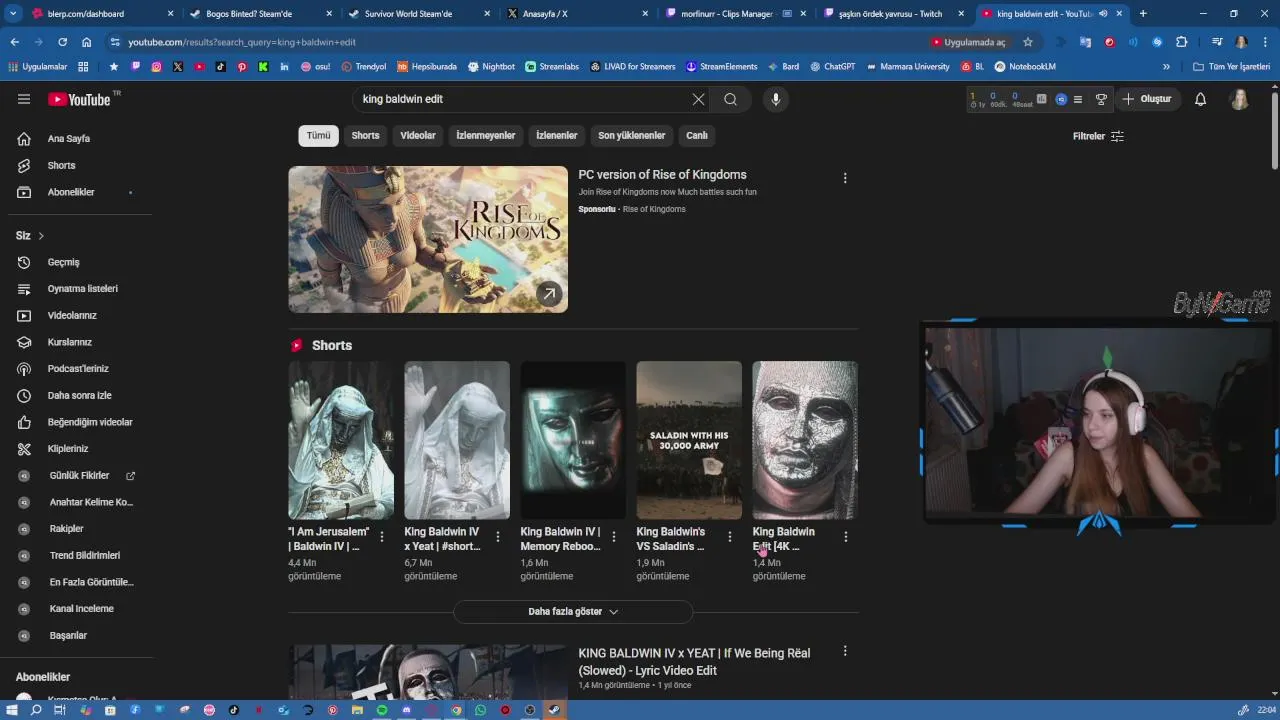
Task: Open the Nightbot bookmark
Action: [x=491, y=67]
